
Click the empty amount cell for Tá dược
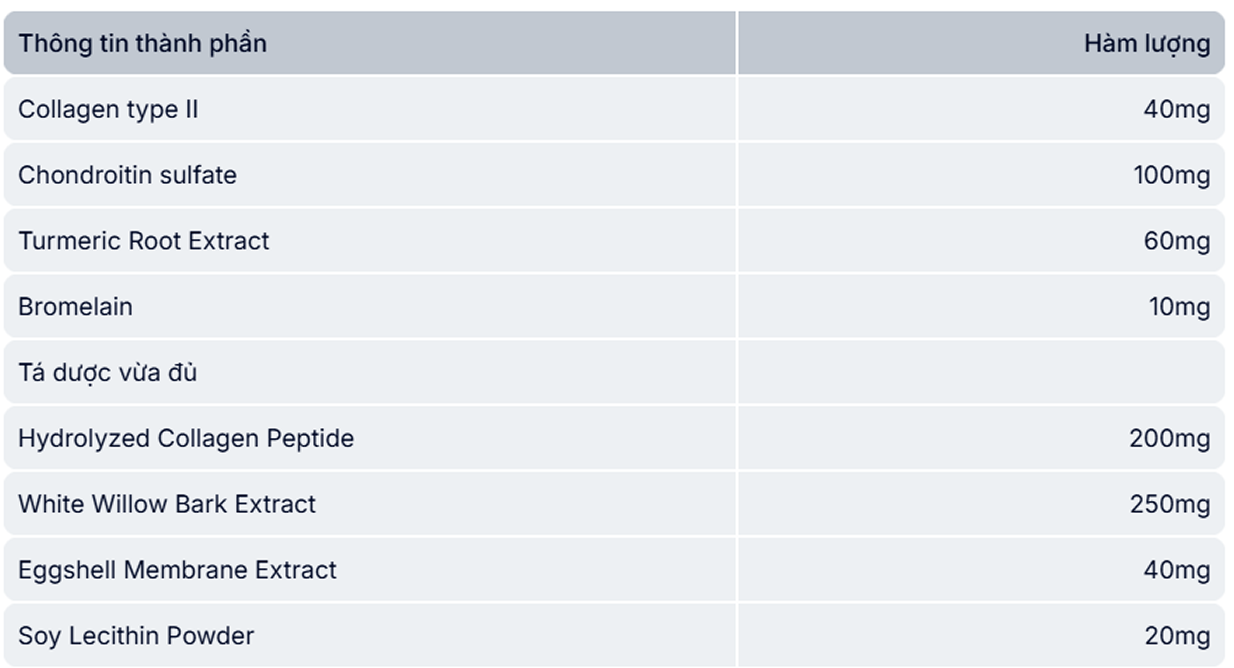[x=980, y=373]
